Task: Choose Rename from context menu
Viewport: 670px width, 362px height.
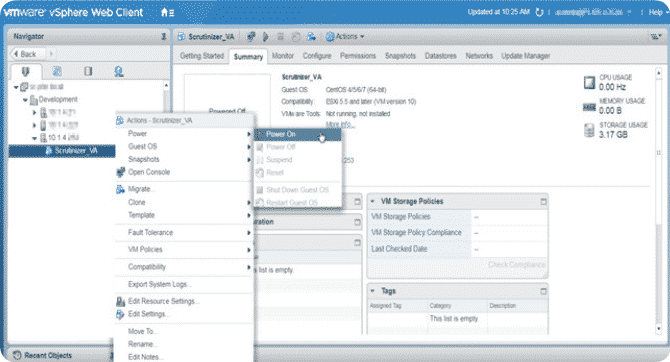Action: click(184, 344)
